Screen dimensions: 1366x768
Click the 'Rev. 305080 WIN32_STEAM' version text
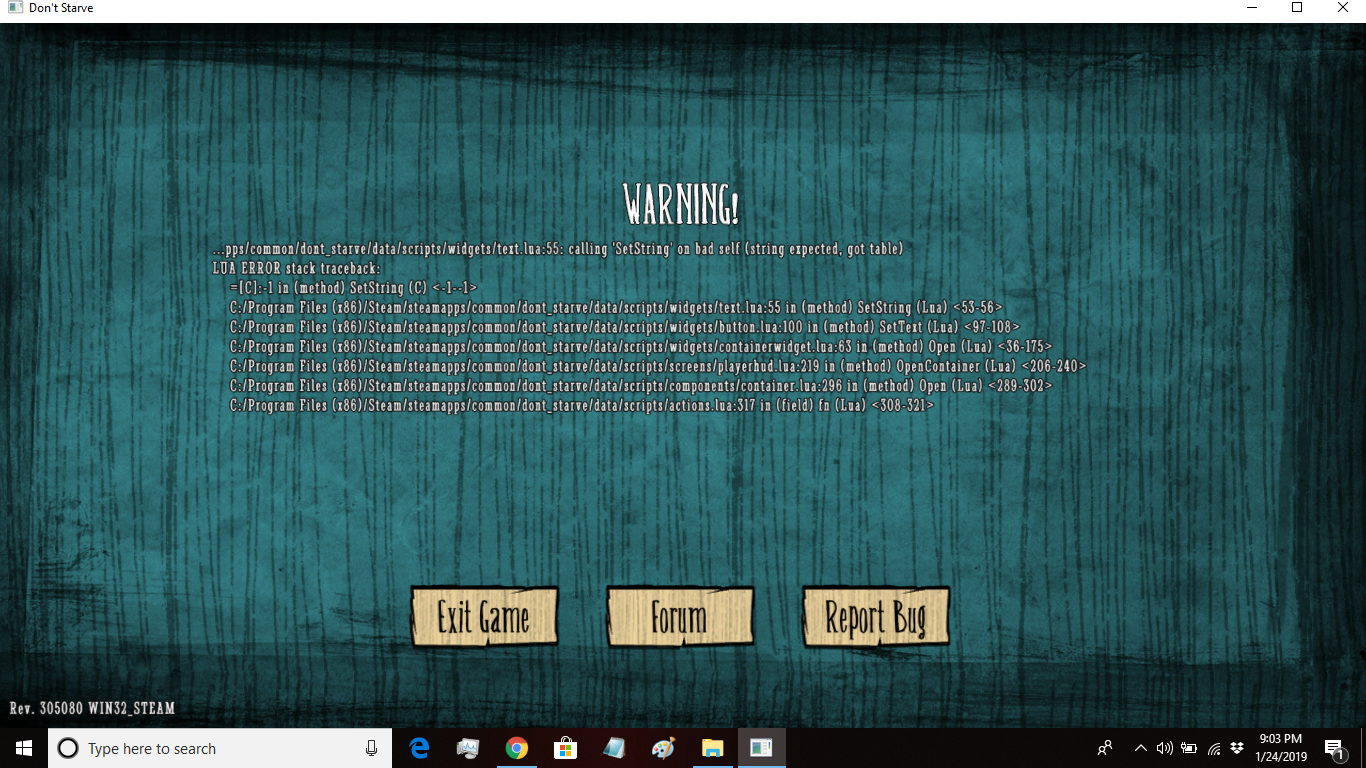coord(92,708)
